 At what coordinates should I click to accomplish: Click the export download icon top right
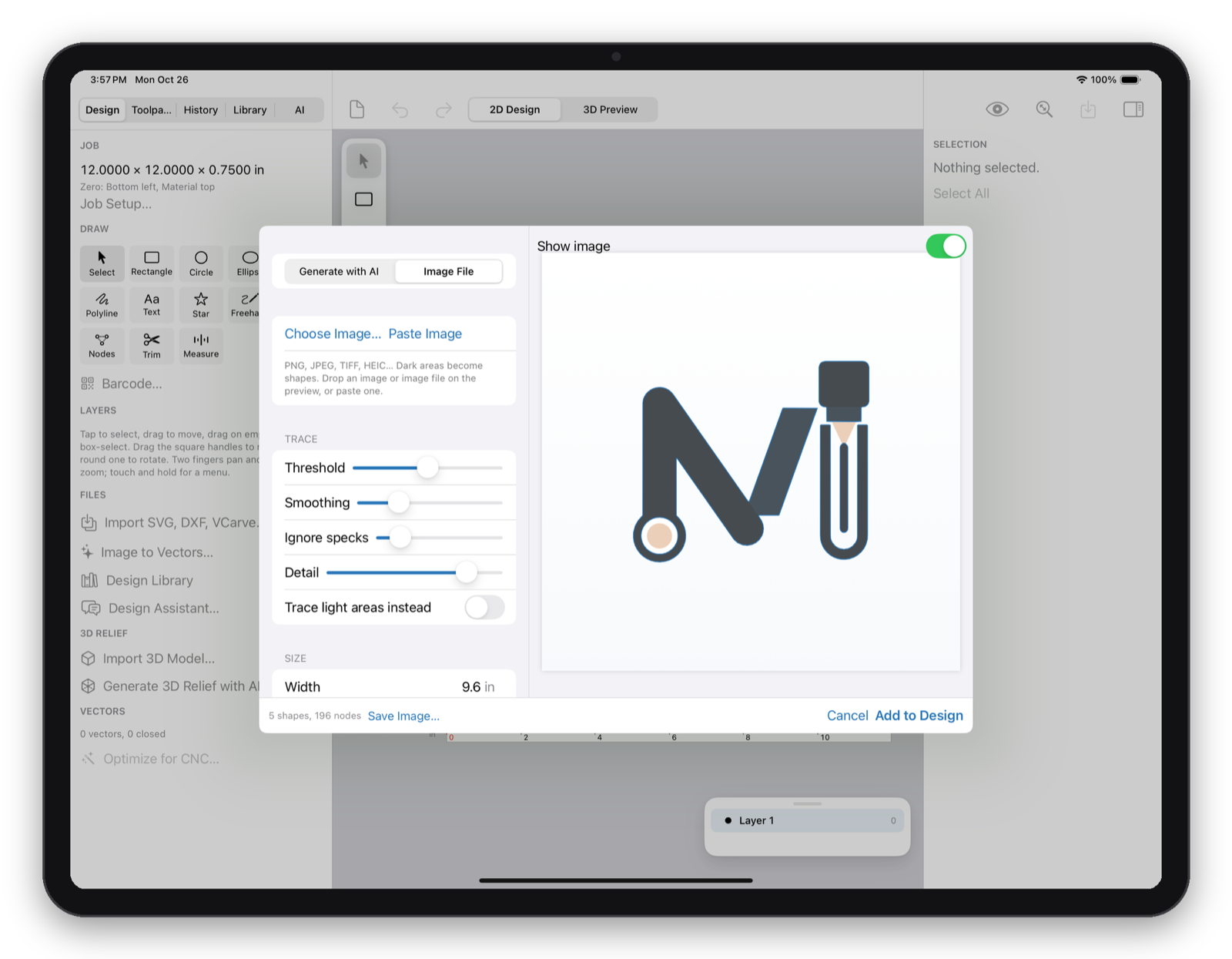pyautogui.click(x=1088, y=109)
